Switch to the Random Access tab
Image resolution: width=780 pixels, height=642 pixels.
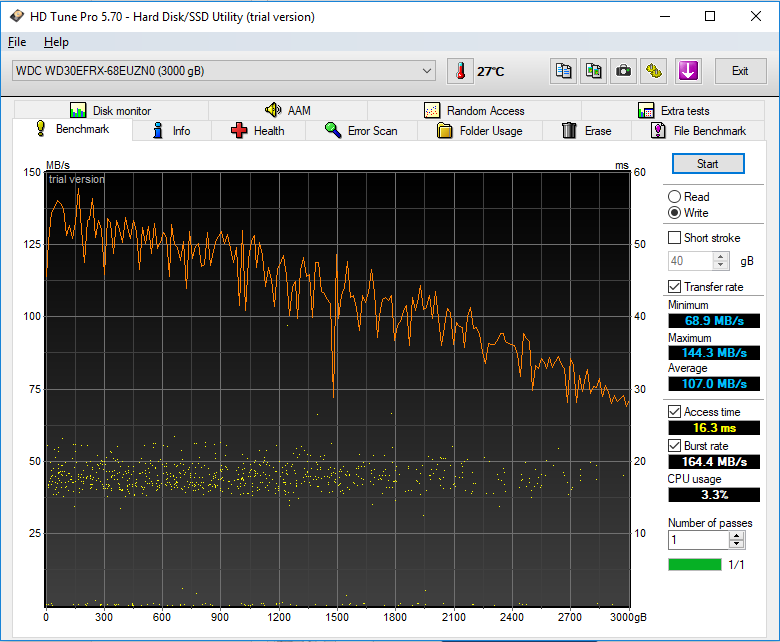(x=474, y=110)
